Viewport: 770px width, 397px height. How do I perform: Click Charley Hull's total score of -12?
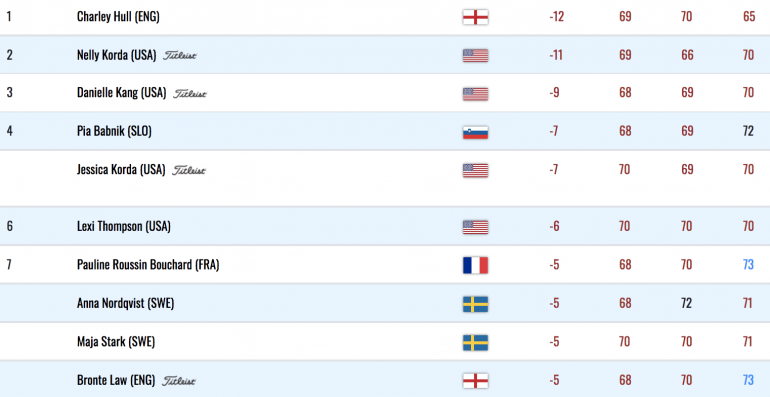[x=557, y=17]
